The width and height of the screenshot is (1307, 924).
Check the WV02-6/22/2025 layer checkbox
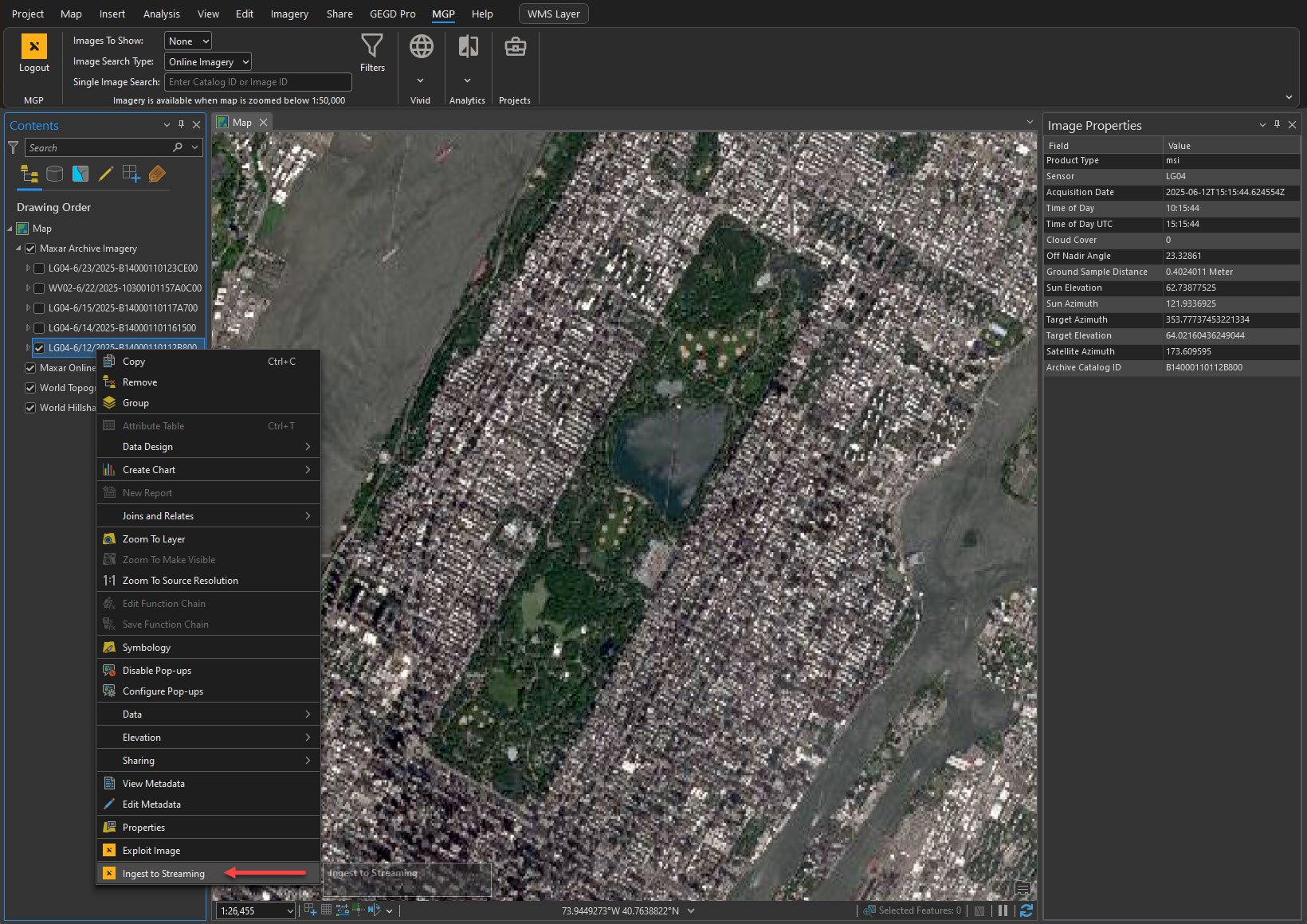point(39,288)
